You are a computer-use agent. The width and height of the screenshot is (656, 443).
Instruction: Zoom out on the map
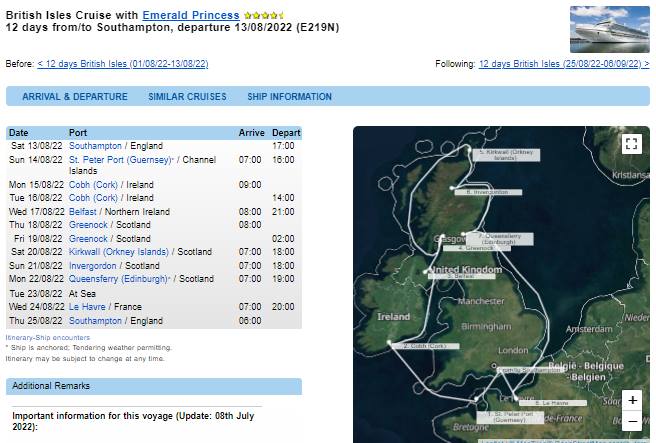click(632, 421)
